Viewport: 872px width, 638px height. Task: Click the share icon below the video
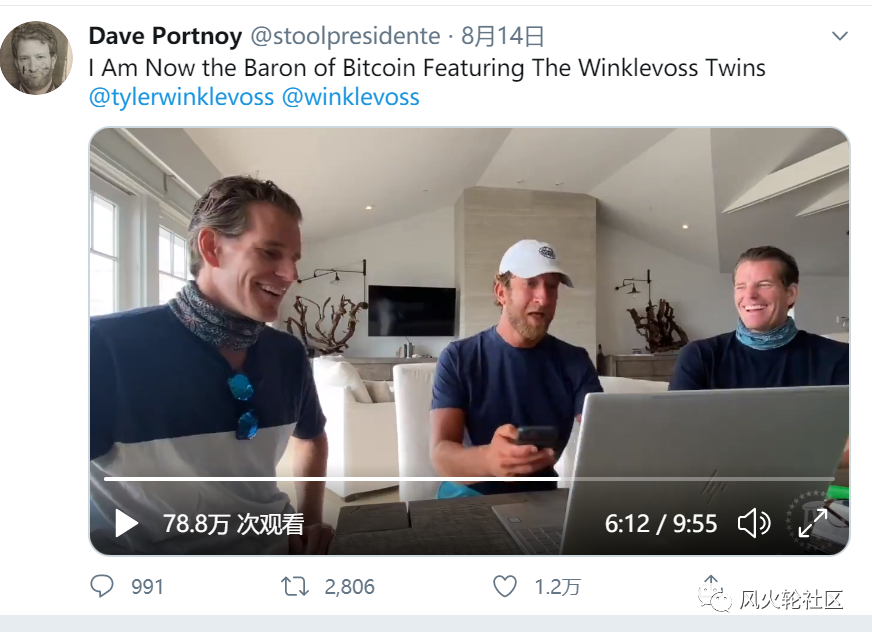point(711,584)
